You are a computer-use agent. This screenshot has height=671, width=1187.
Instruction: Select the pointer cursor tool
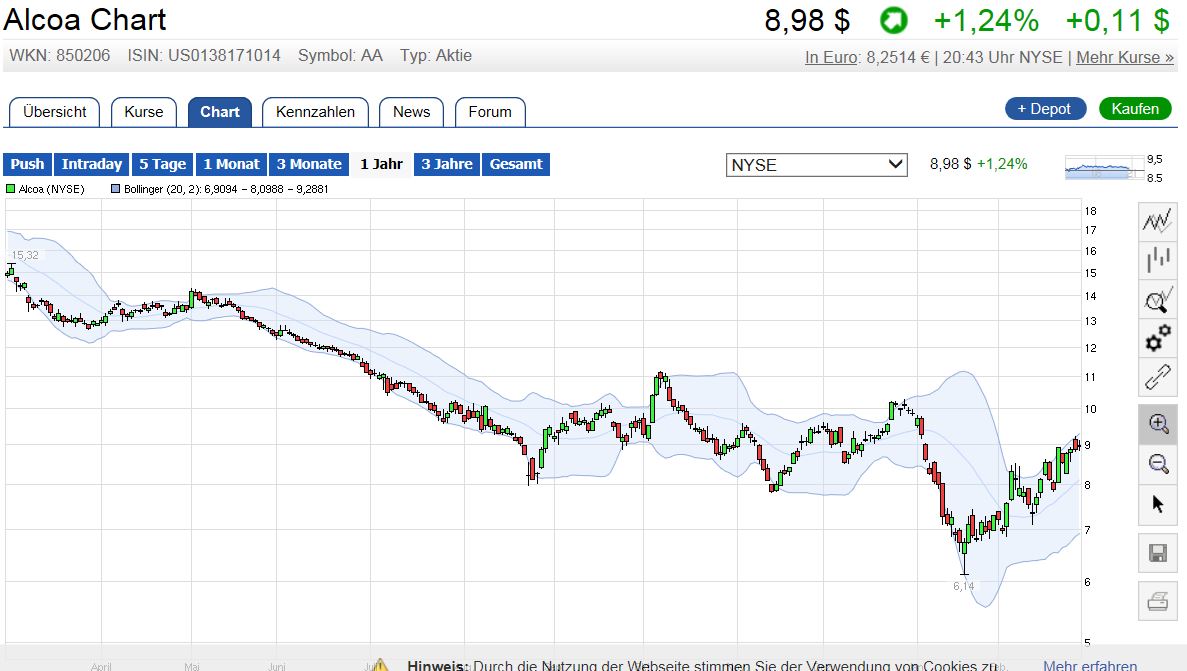[x=1157, y=504]
